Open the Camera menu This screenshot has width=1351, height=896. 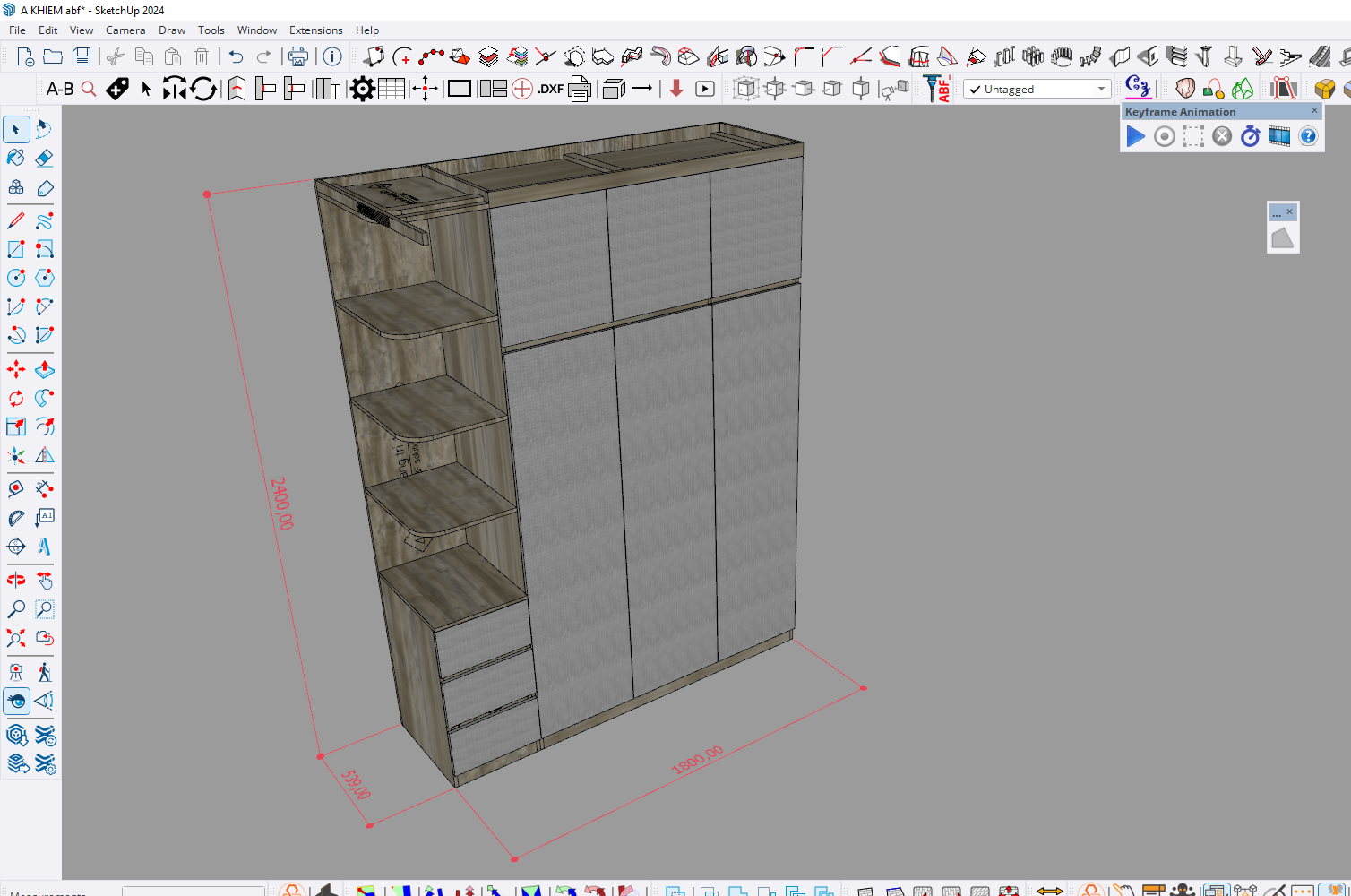click(125, 30)
